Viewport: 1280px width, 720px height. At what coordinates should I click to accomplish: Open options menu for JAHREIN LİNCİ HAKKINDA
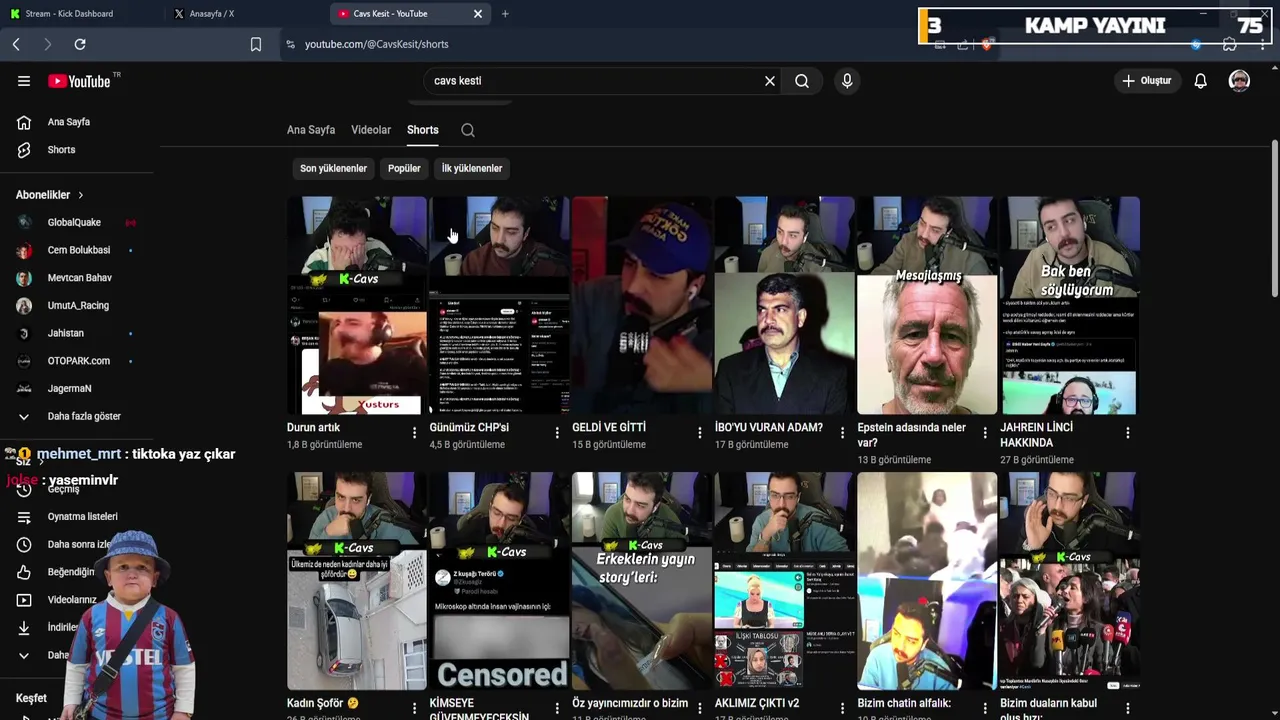click(1127, 432)
